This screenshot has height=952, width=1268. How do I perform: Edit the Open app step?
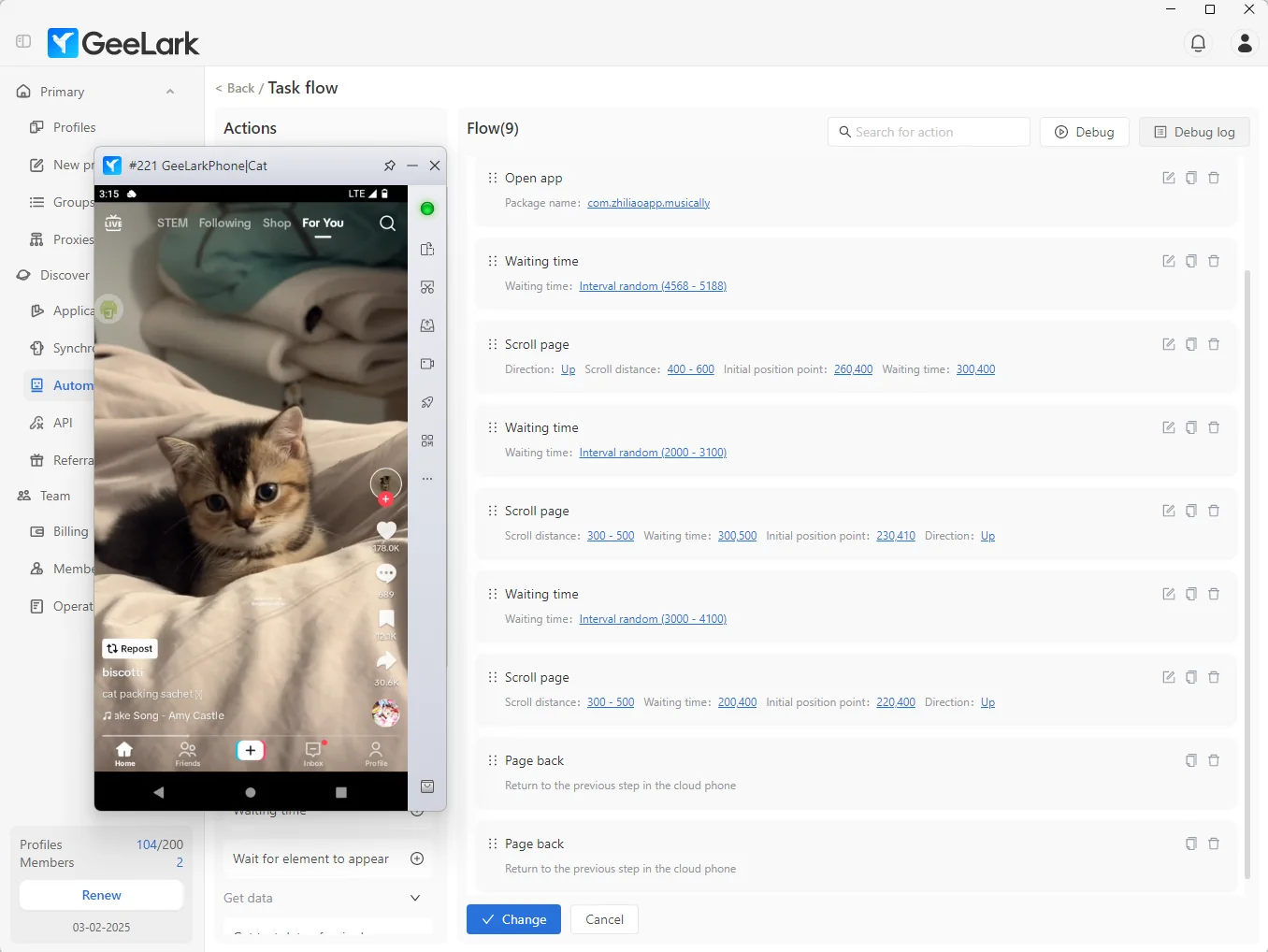(1169, 178)
